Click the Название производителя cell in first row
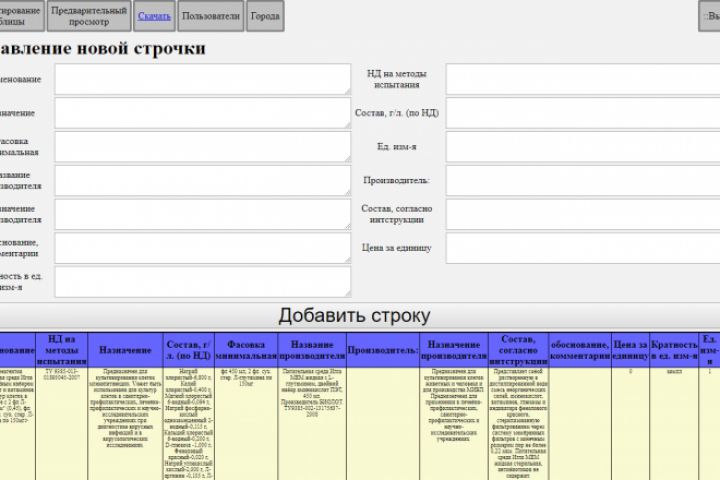This screenshot has width=720, height=480. [312, 424]
